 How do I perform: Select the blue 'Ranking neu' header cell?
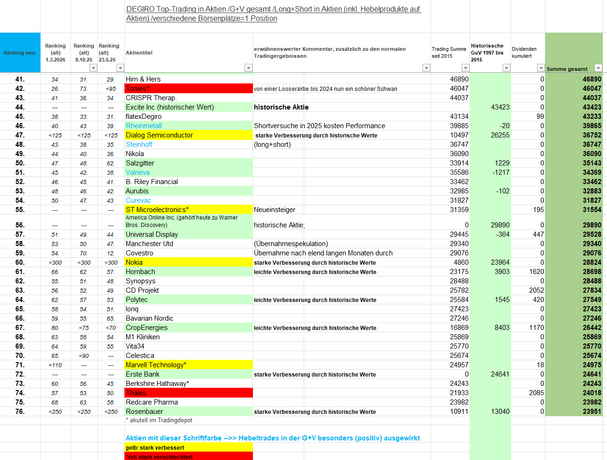point(20,53)
